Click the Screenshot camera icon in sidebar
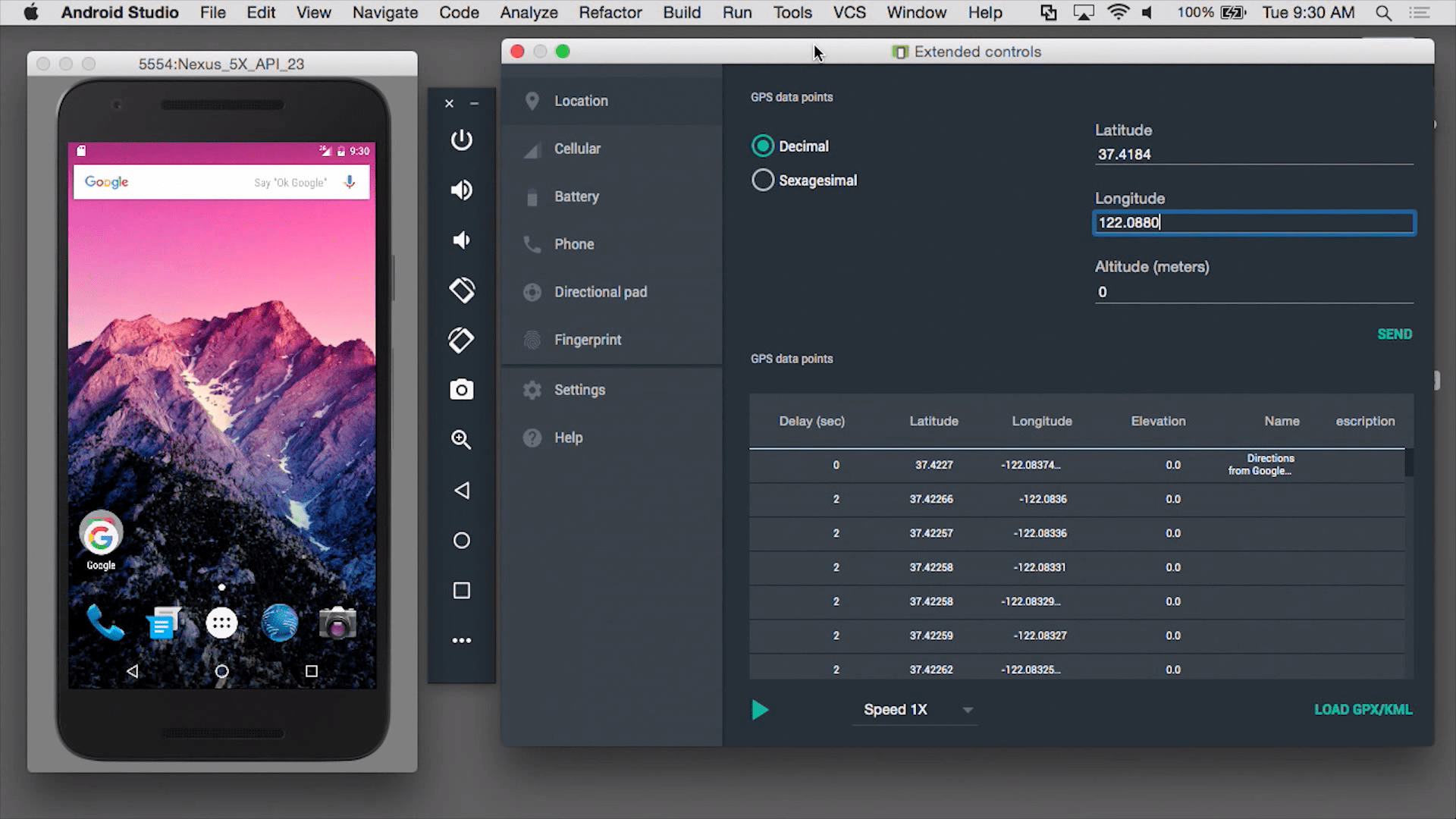The height and width of the screenshot is (819, 1456). pyautogui.click(x=461, y=389)
